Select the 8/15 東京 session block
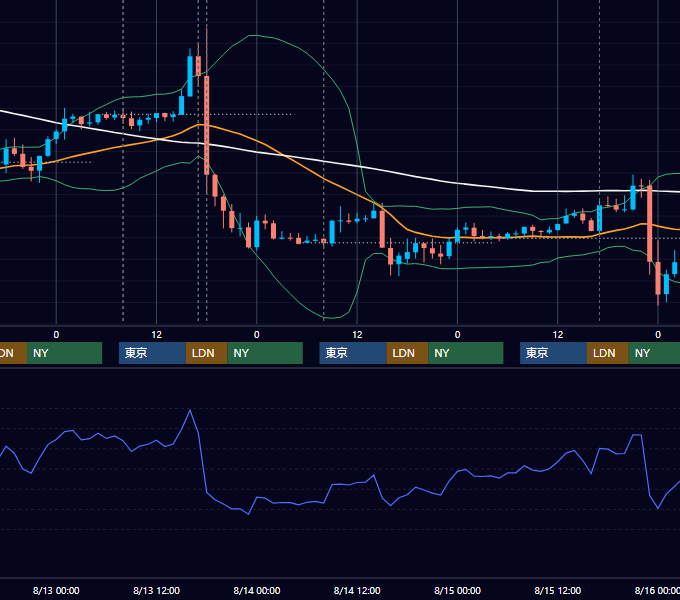 point(553,353)
